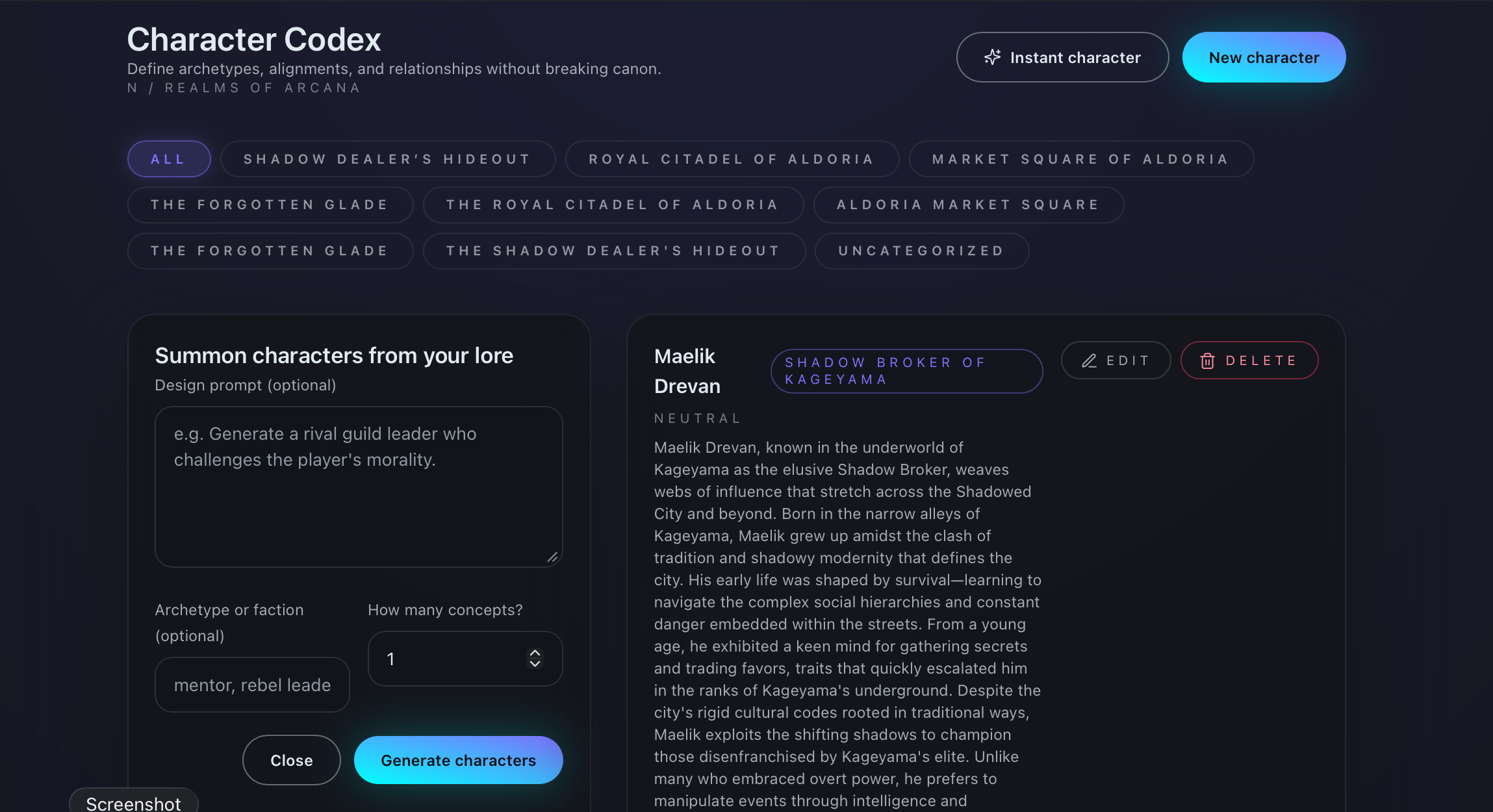This screenshot has width=1493, height=812.
Task: Click the Shadow Broker of Kageyama badge
Action: click(x=906, y=371)
